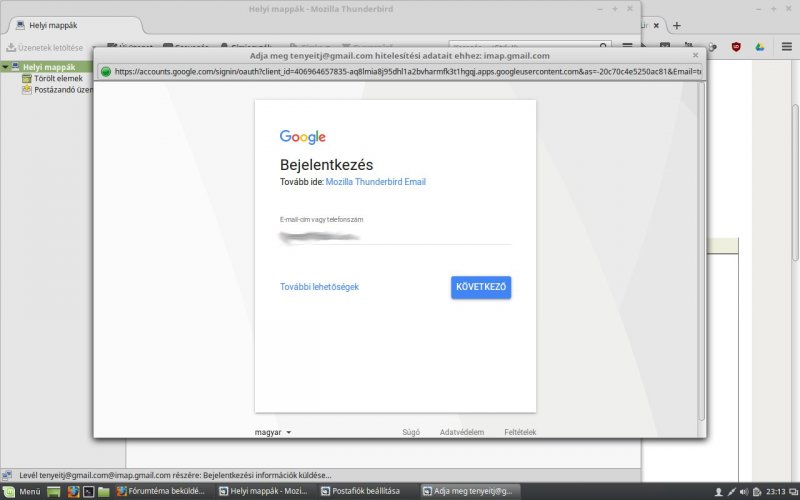Open the Adatvédelem footer link
Image resolution: width=800 pixels, height=500 pixels.
point(462,432)
